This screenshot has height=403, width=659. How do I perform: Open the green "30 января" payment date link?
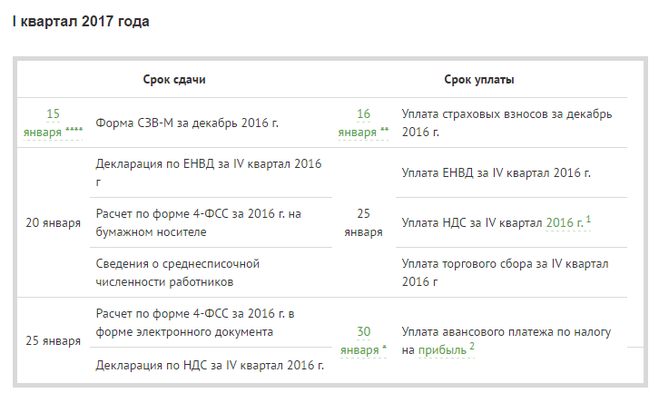[363, 340]
